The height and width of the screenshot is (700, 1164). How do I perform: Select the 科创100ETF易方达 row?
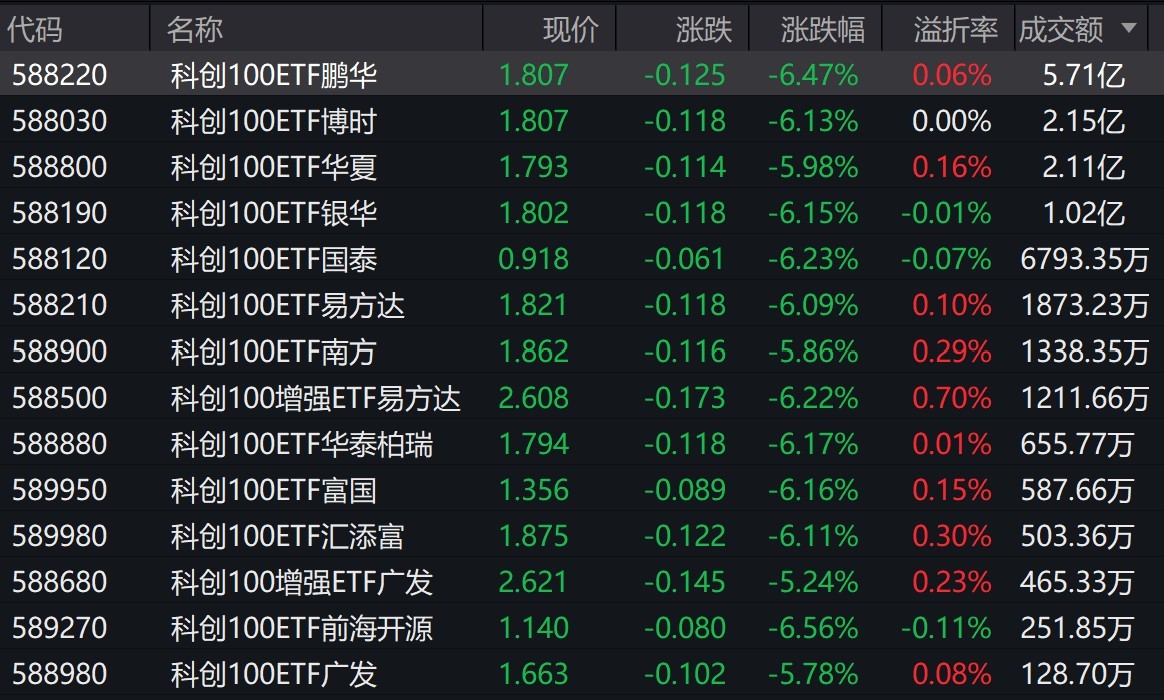click(x=582, y=305)
